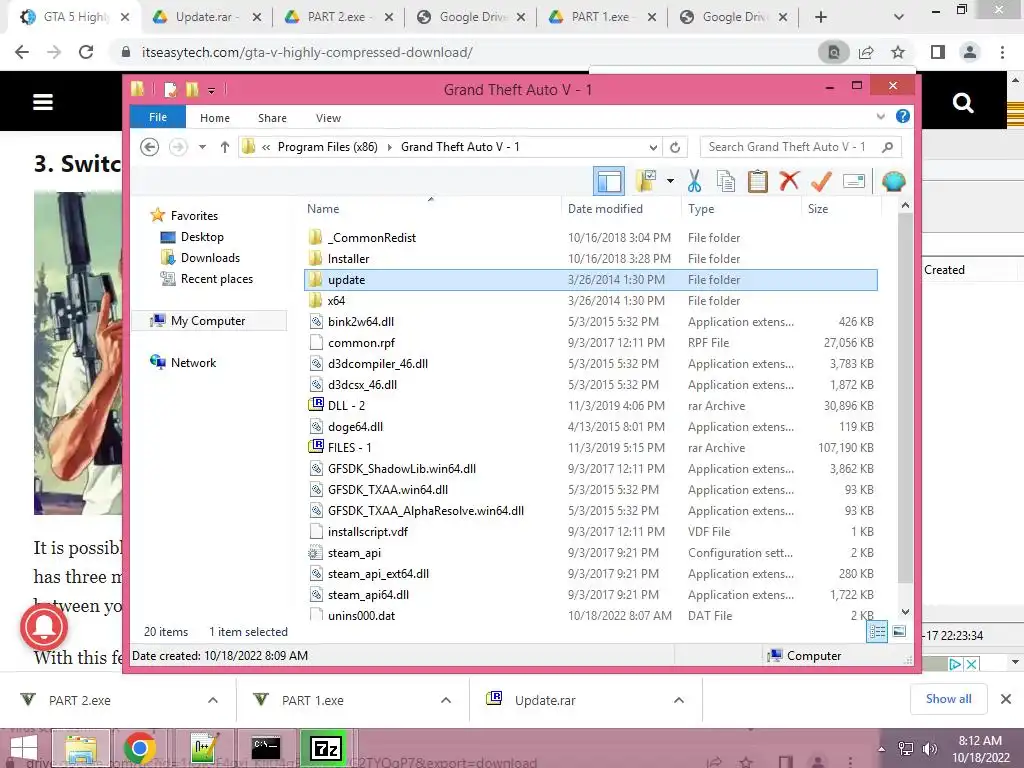1024x768 pixels.
Task: Click the red X Delete icon in toolbar
Action: click(x=789, y=180)
